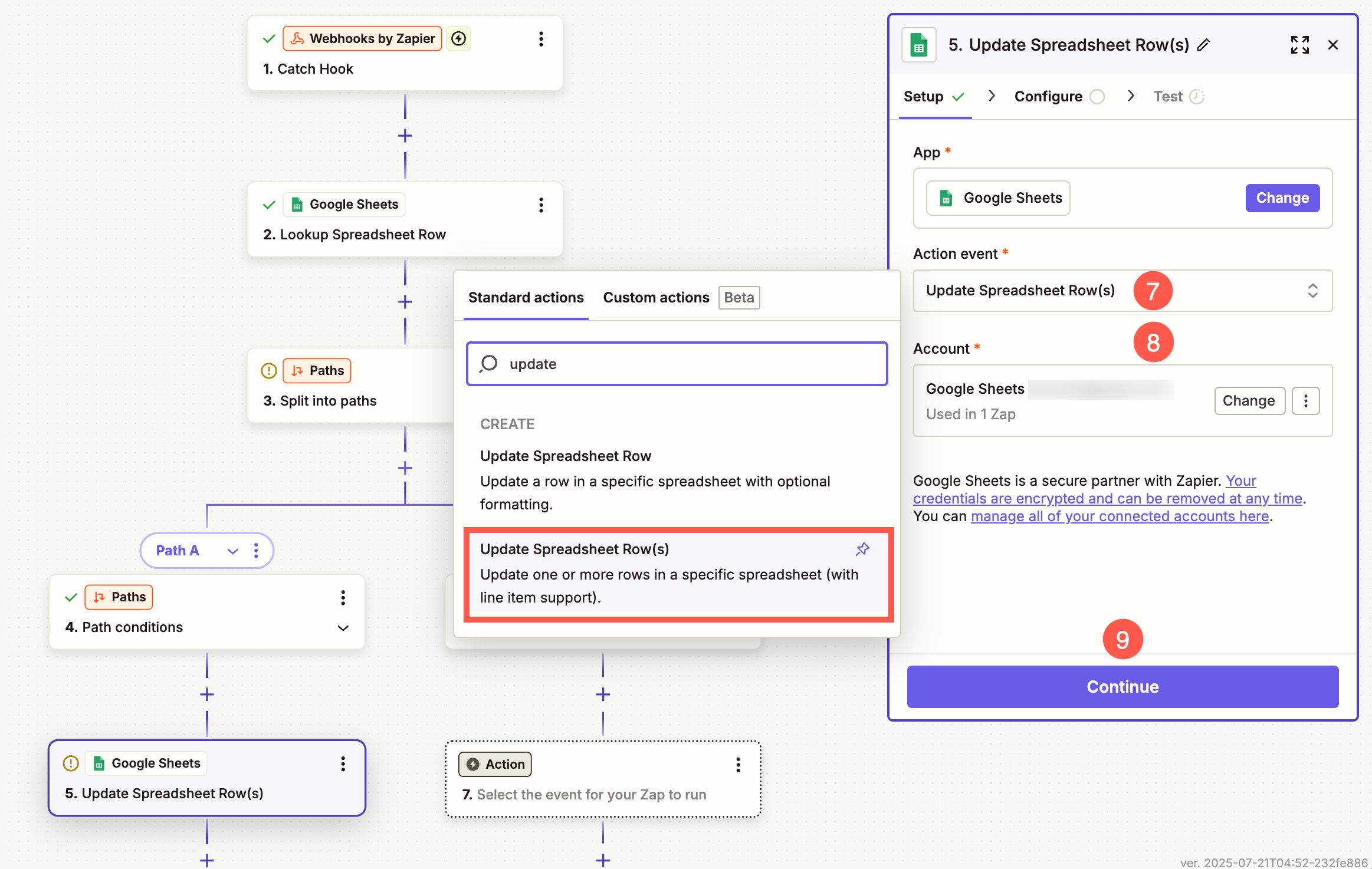
Task: Open the Configure tab
Action: pos(1059,97)
